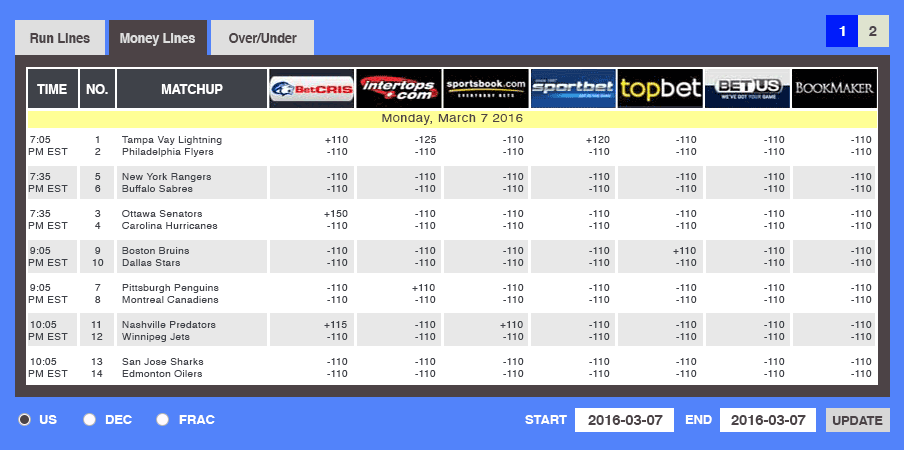Click Intertops -125 odds for Tampa Vay Lightning
904x450 pixels.
coord(425,140)
